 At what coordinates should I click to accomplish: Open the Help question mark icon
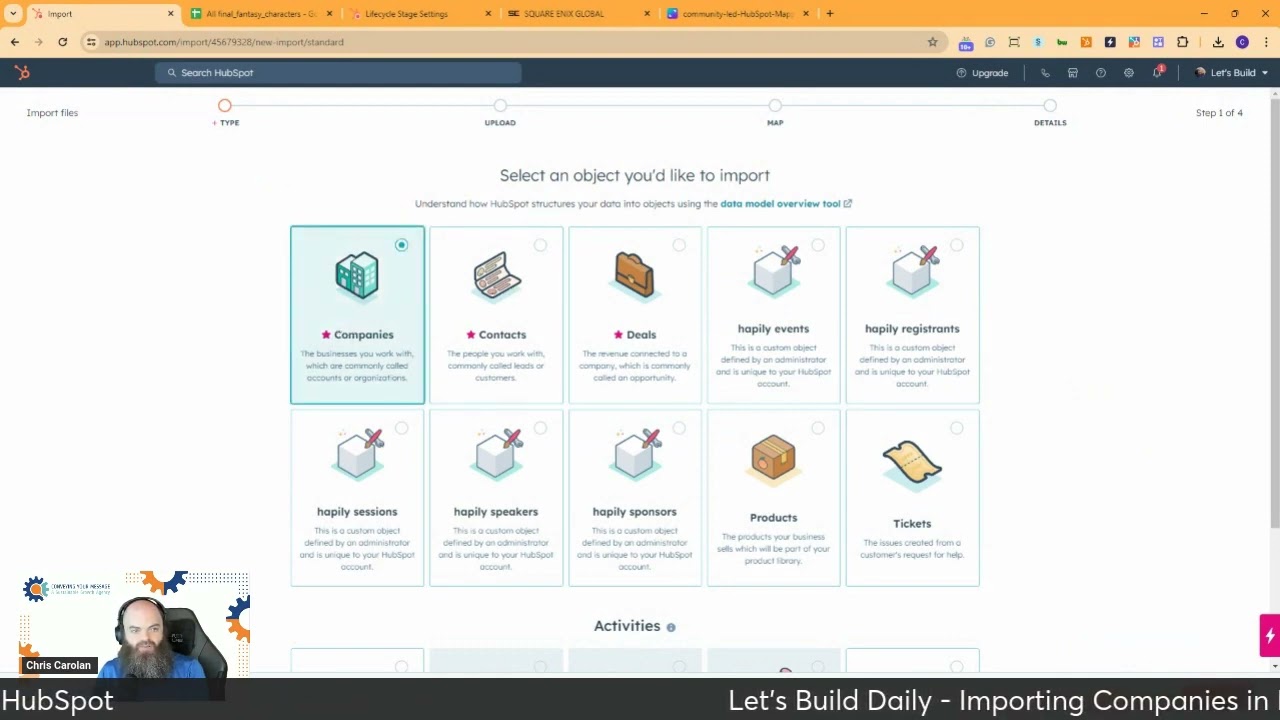point(1100,73)
